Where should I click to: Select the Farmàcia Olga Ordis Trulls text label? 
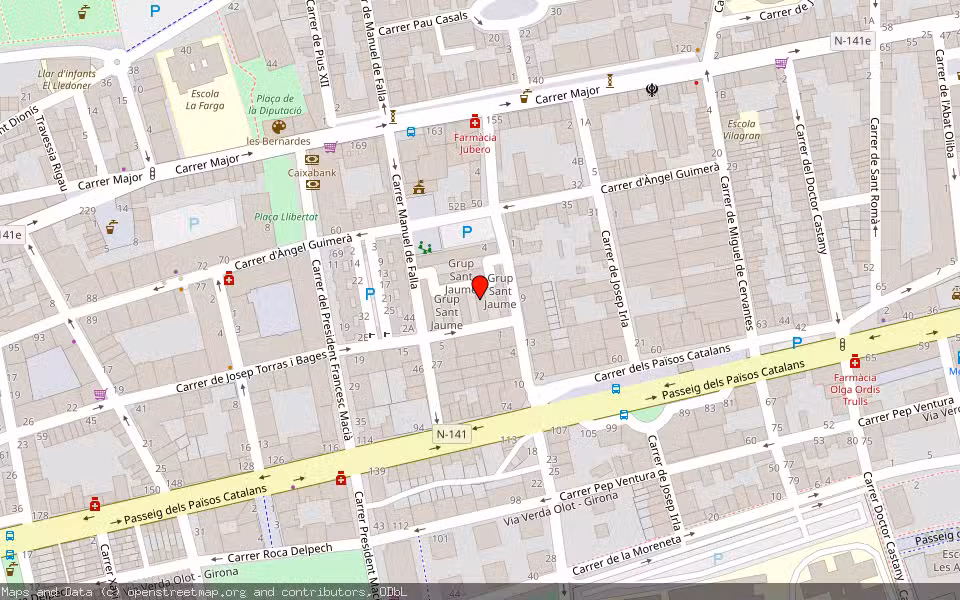855,389
